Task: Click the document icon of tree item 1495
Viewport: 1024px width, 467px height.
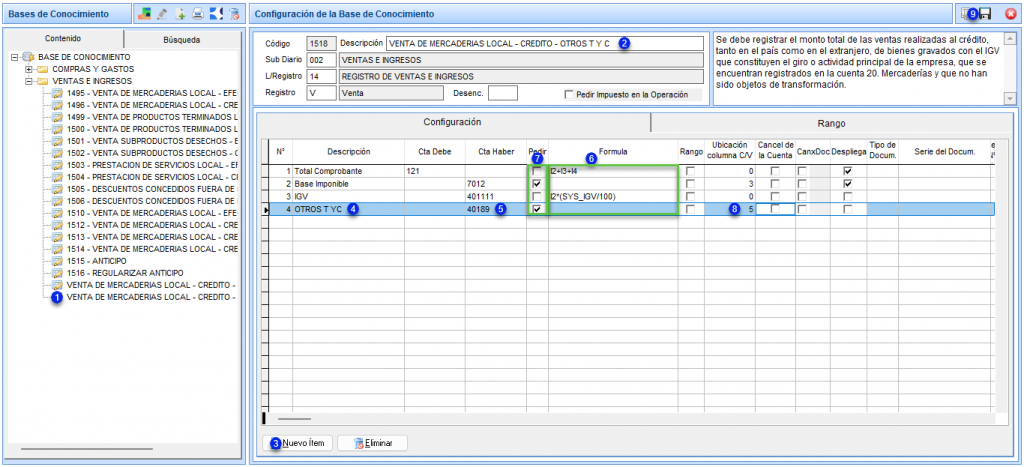Action: [57, 93]
